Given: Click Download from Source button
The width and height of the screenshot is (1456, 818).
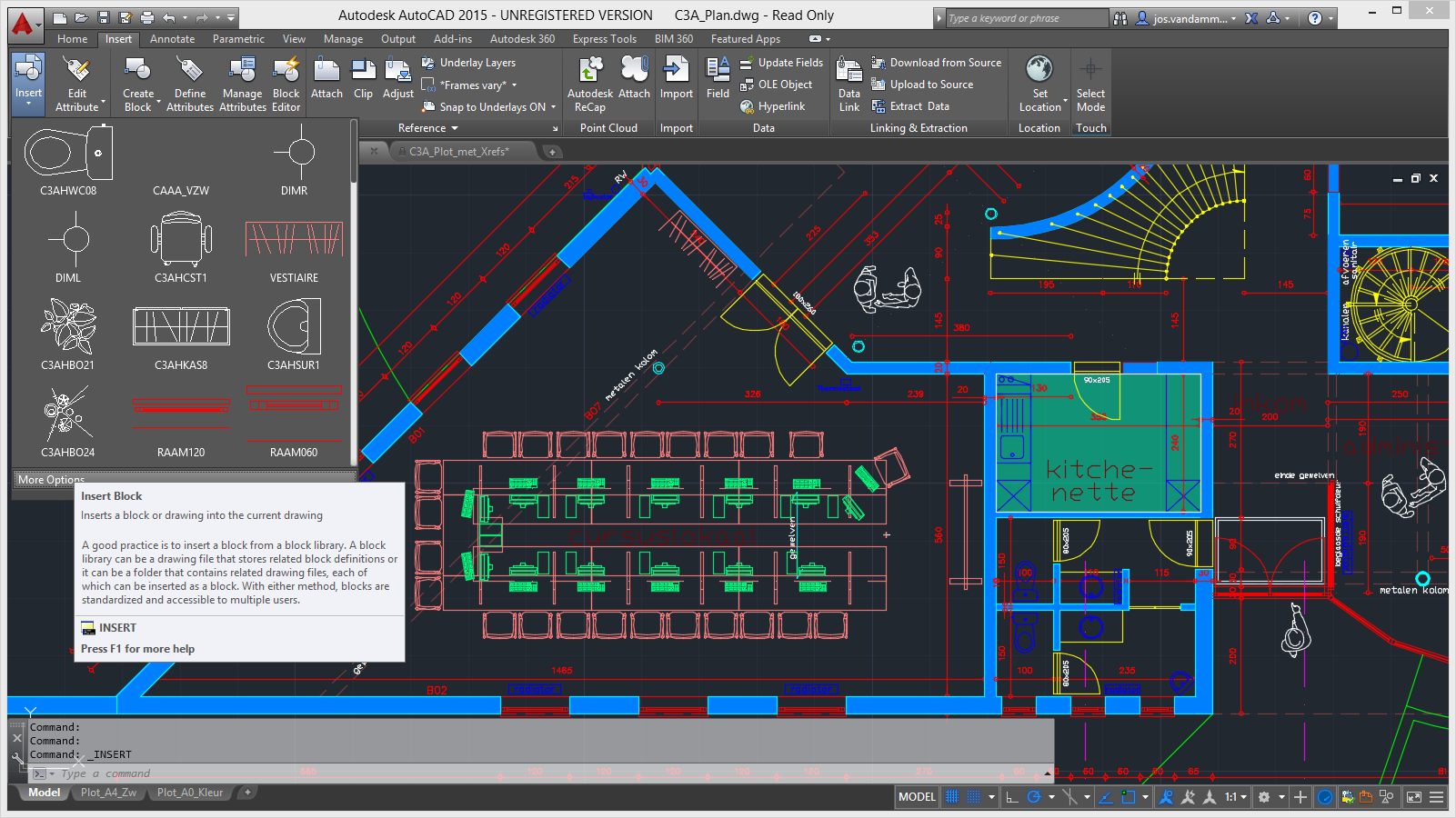Looking at the screenshot, I should click(x=936, y=63).
